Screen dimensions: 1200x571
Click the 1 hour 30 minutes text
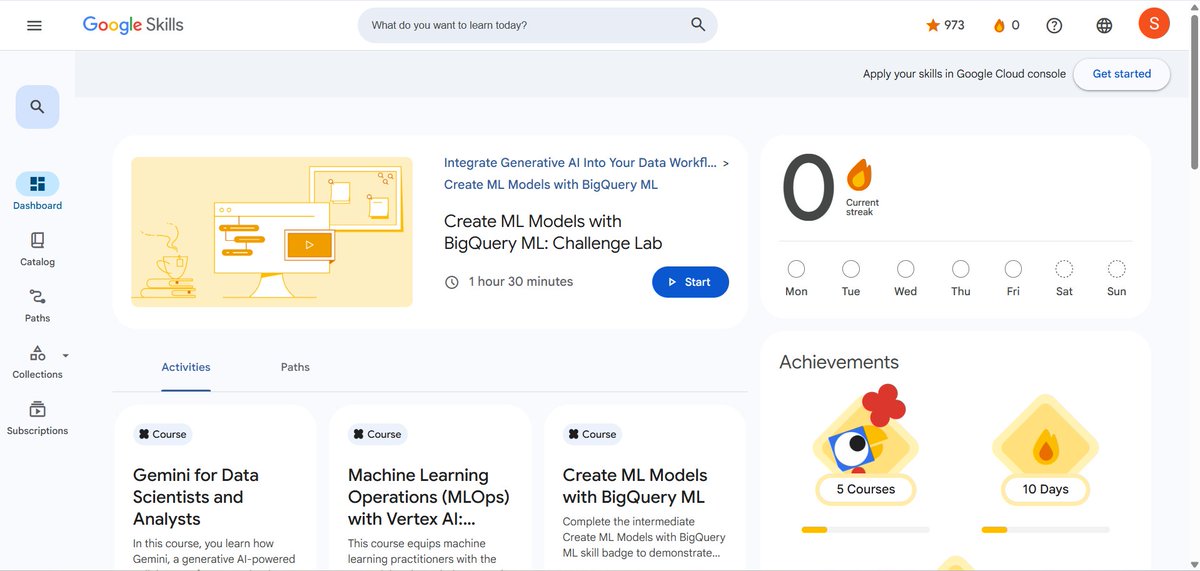coord(521,282)
